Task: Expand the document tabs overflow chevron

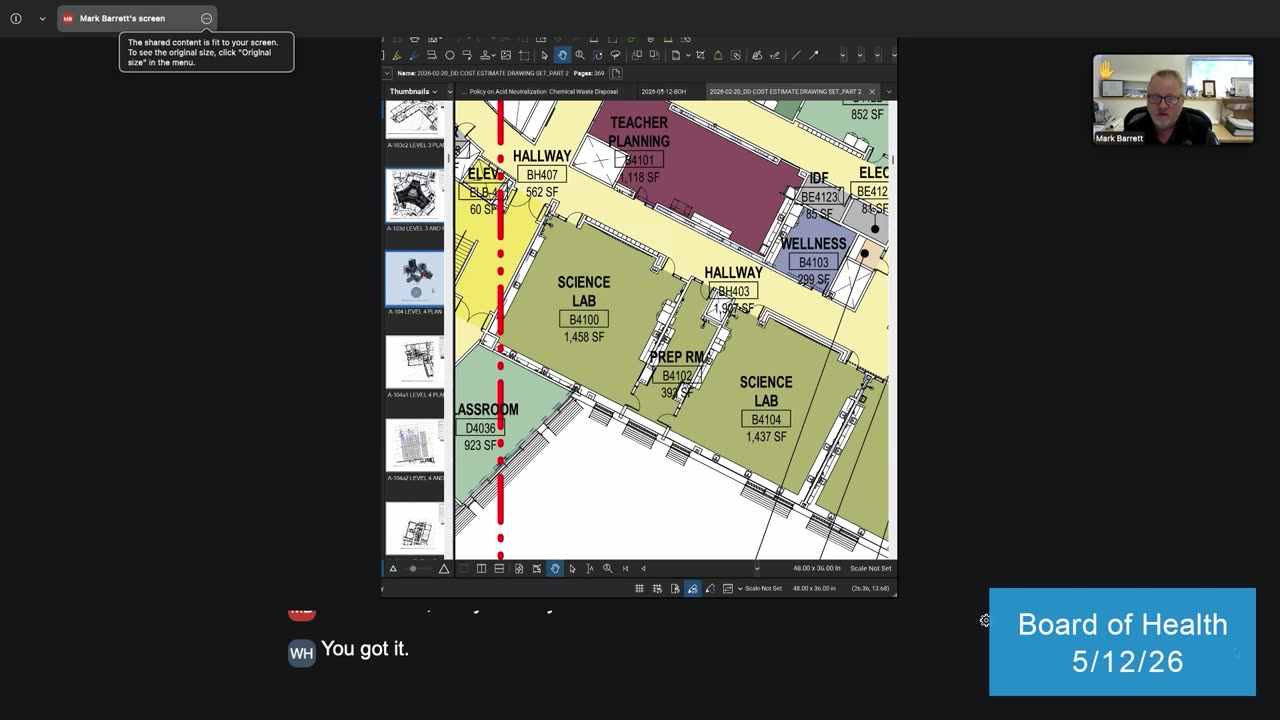Action: click(889, 91)
